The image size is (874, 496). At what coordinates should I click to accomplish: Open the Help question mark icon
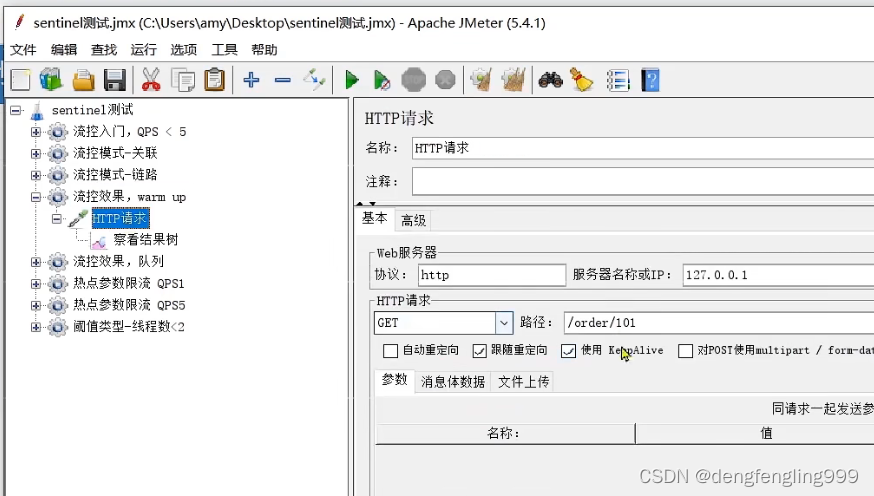click(650, 80)
